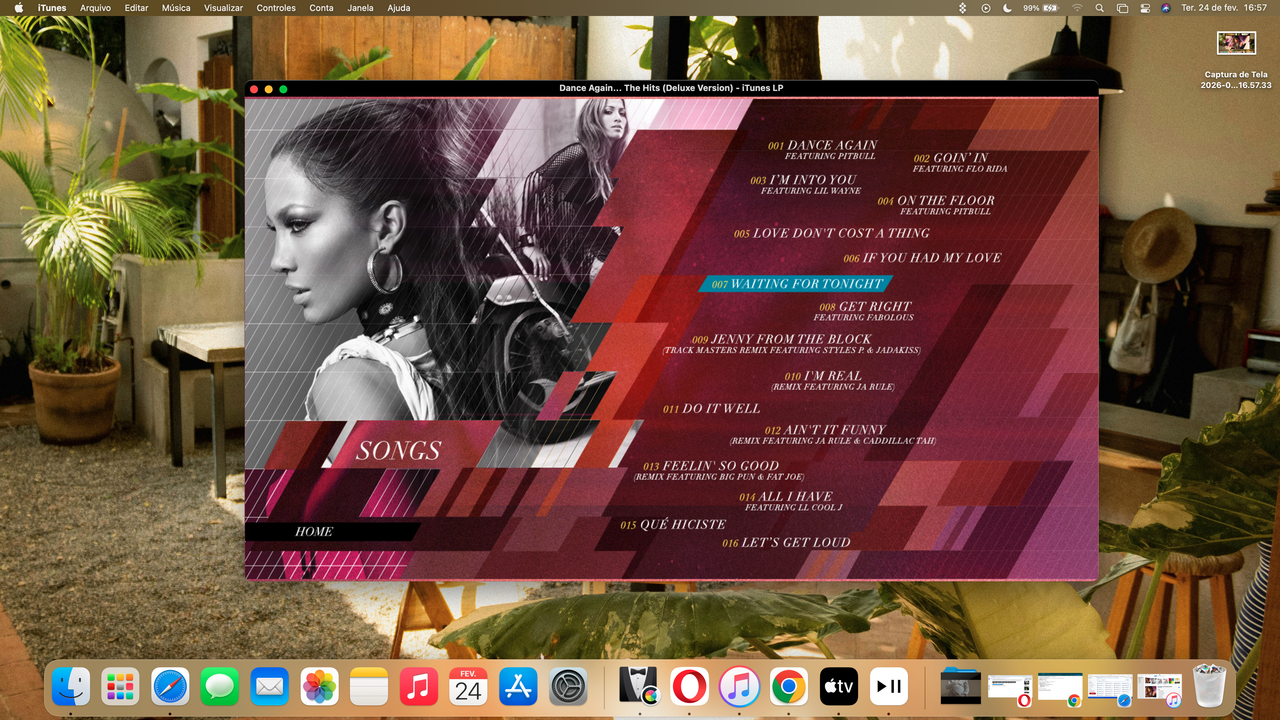This screenshot has width=1280, height=720.
Task: Open Control Center in menu bar
Action: pyautogui.click(x=1144, y=8)
